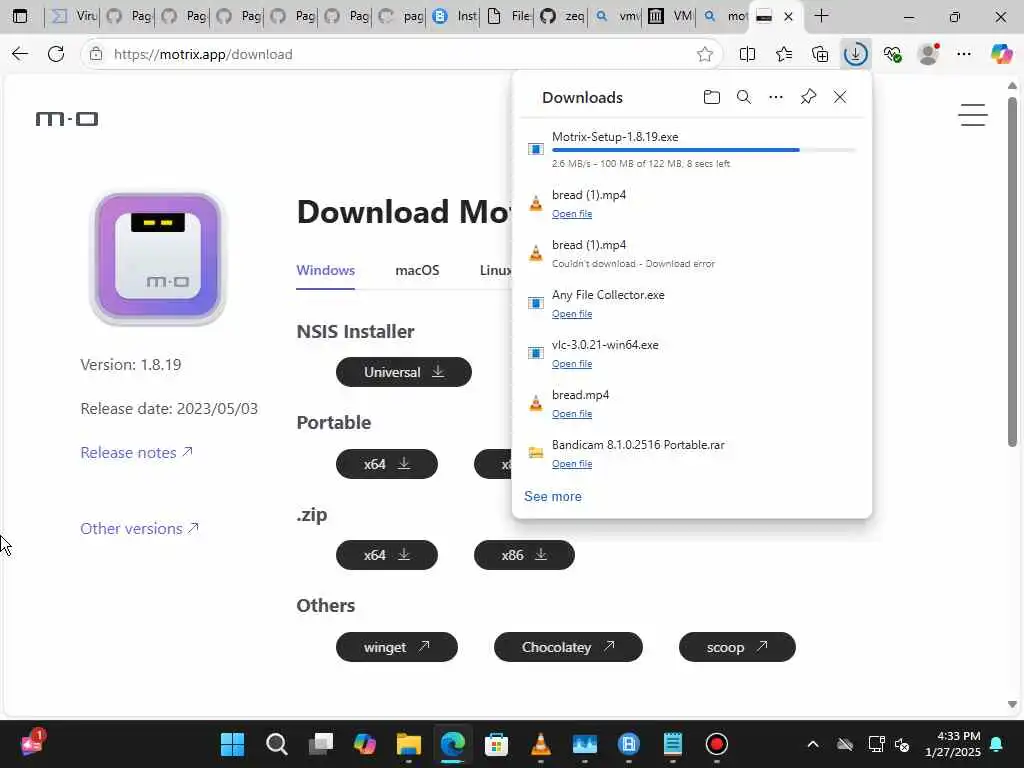Download .zip x64 build
Image resolution: width=1024 pixels, height=768 pixels.
(x=387, y=555)
